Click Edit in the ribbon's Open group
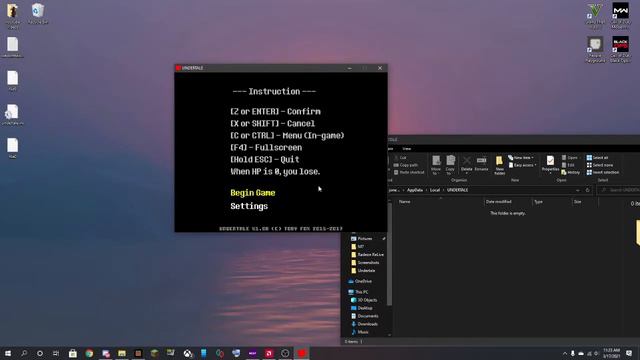 coord(568,165)
